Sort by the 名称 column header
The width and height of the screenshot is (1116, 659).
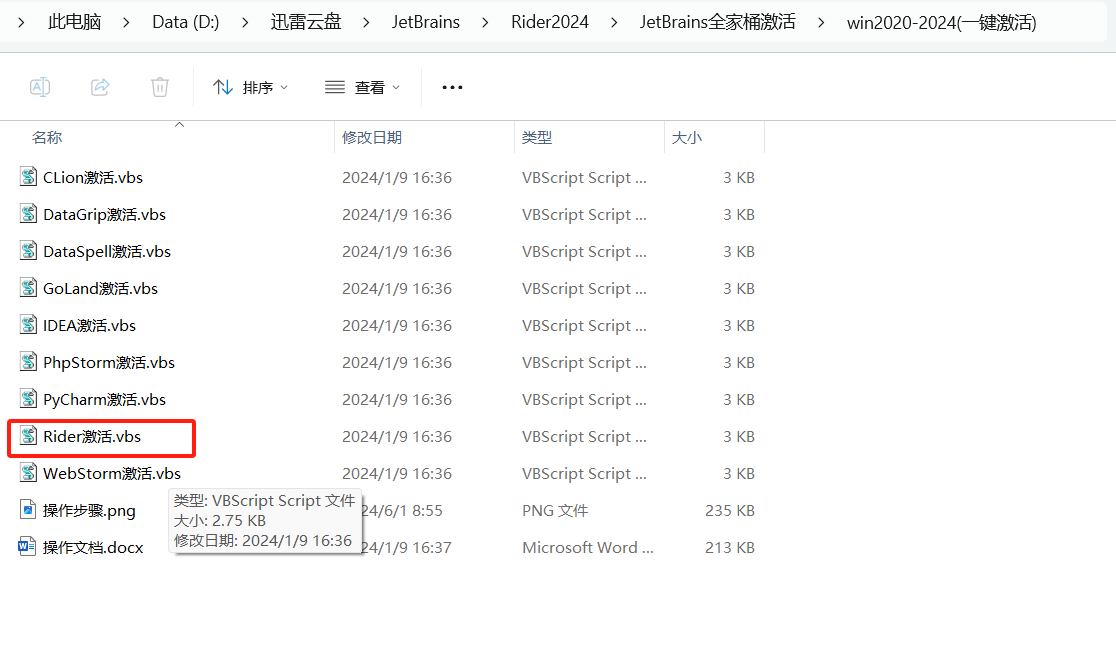tap(47, 137)
